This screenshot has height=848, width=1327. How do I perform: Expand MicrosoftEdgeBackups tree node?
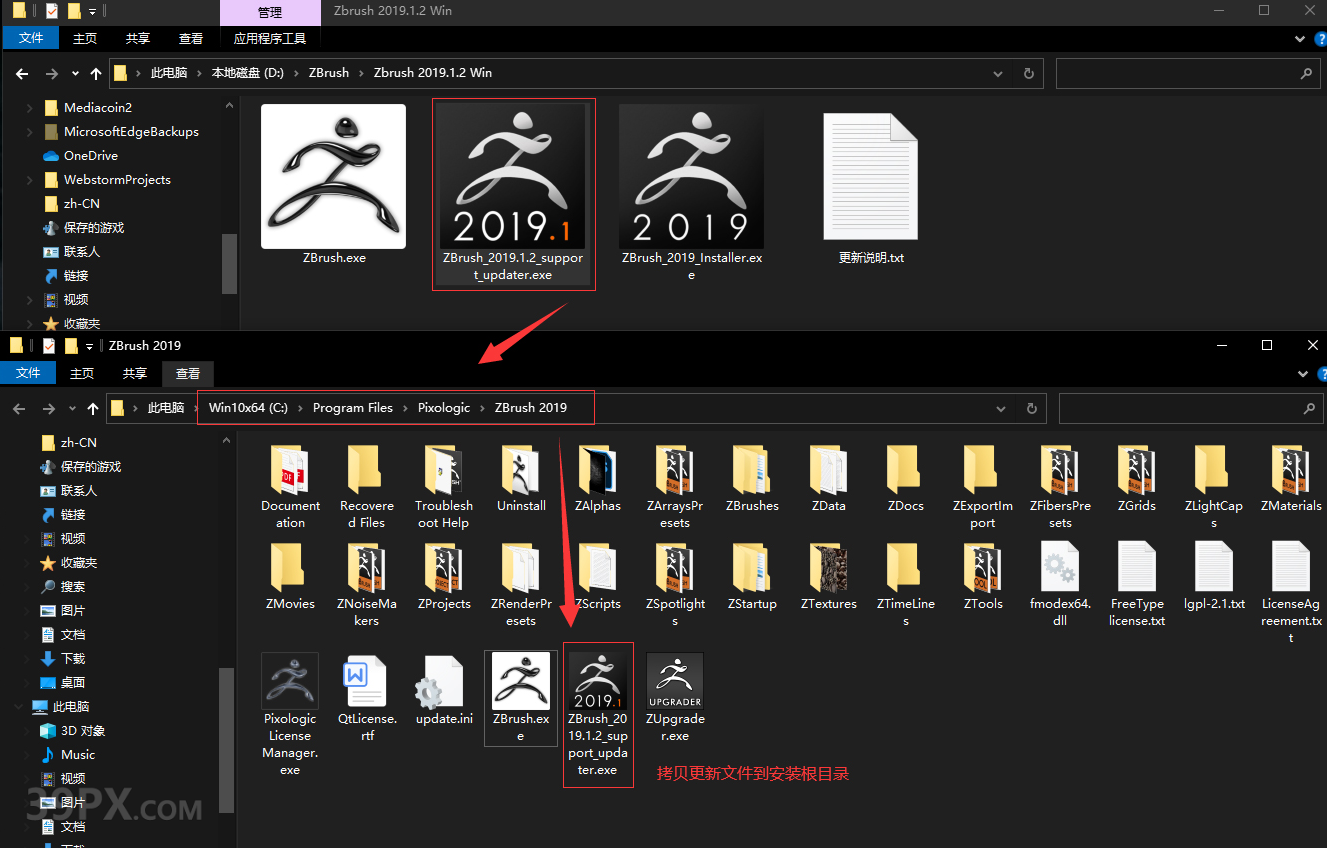[x=31, y=131]
